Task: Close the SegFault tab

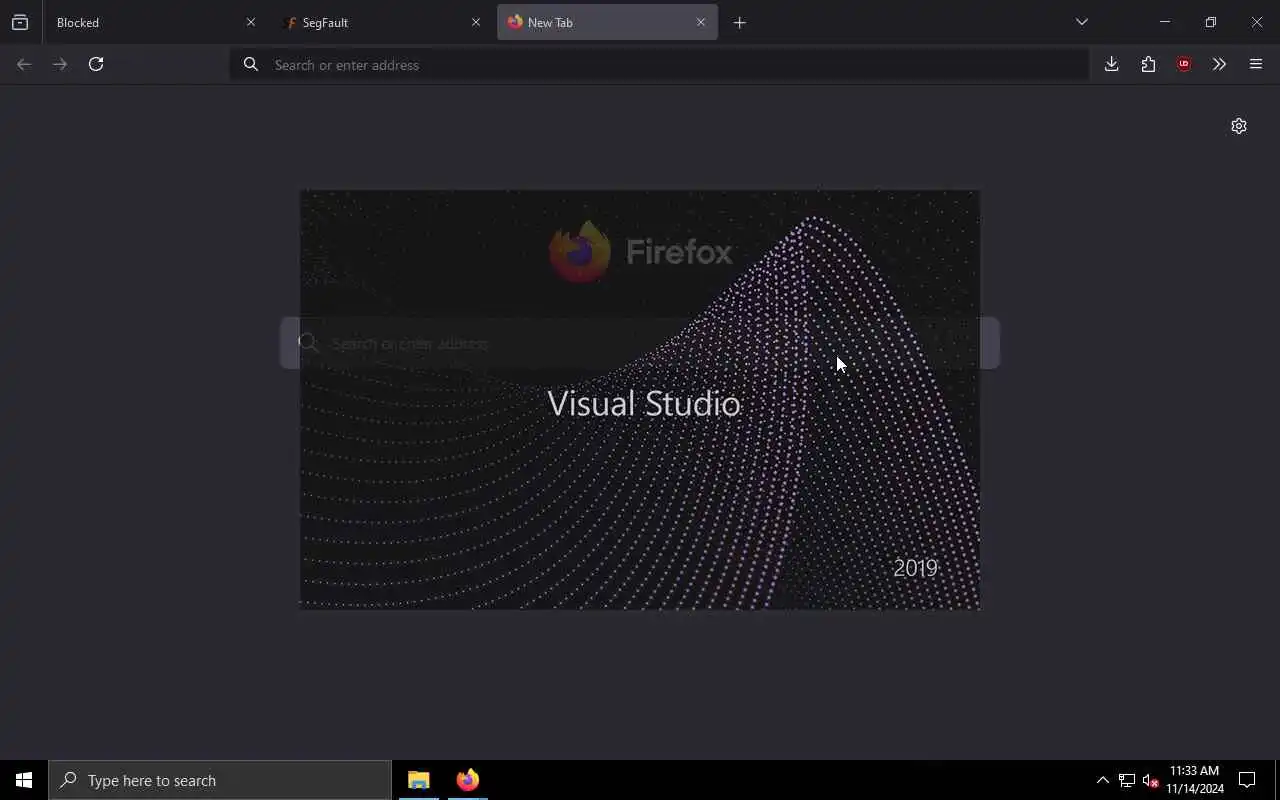Action: click(x=476, y=22)
